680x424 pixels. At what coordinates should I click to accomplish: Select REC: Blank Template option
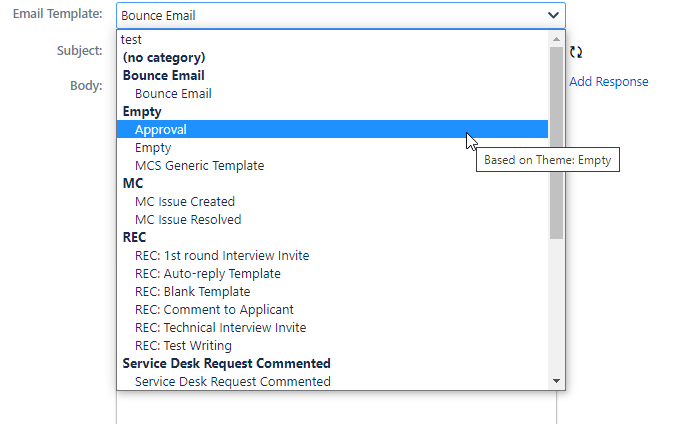pos(332,291)
